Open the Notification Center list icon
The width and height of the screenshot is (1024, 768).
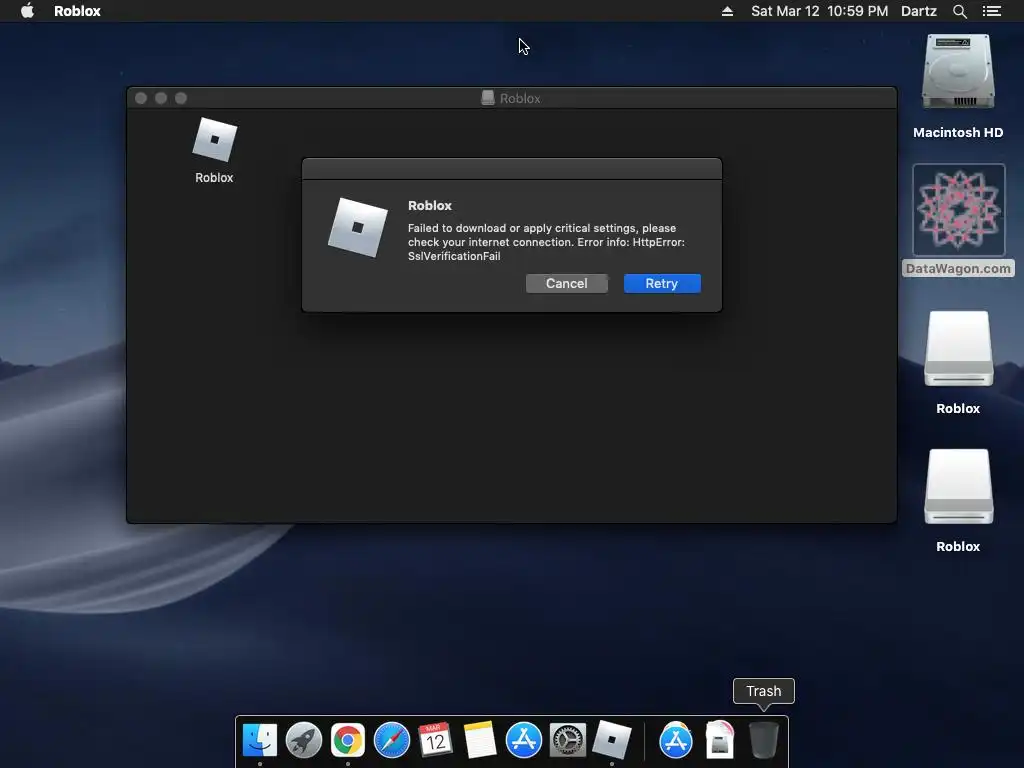pyautogui.click(x=991, y=11)
